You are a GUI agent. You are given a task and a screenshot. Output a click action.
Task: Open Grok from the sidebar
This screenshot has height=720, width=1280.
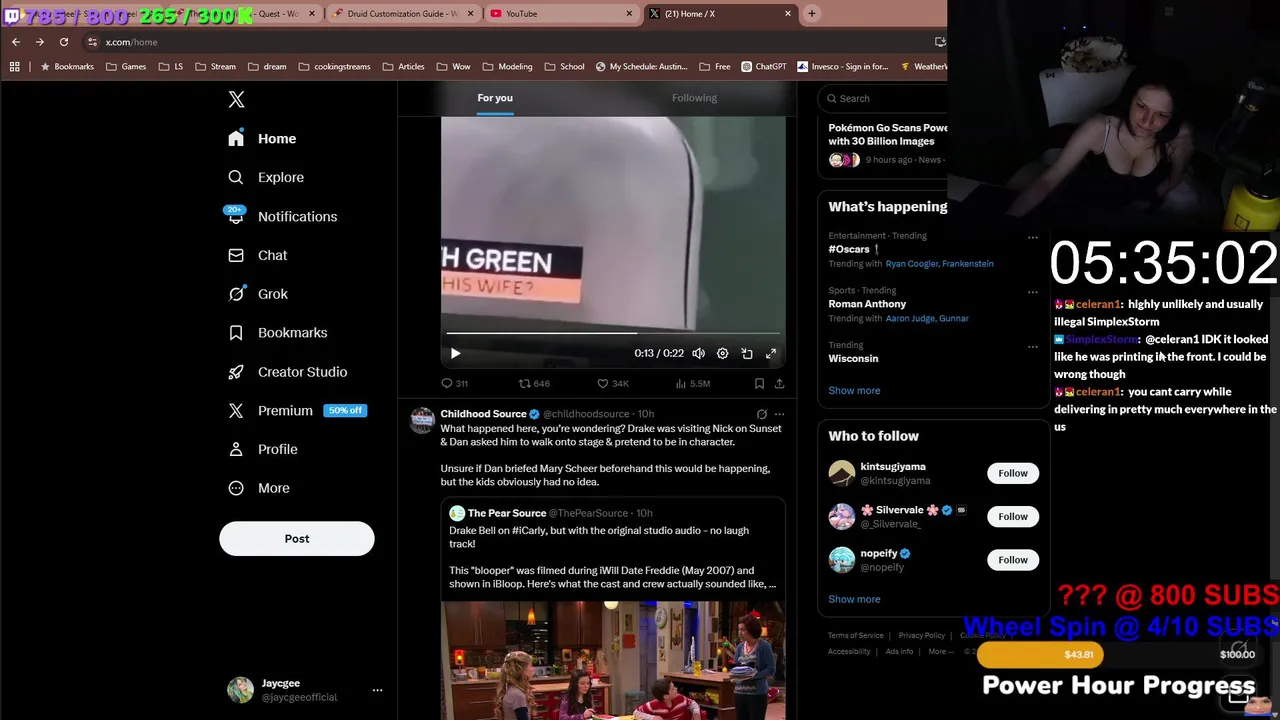click(x=257, y=294)
